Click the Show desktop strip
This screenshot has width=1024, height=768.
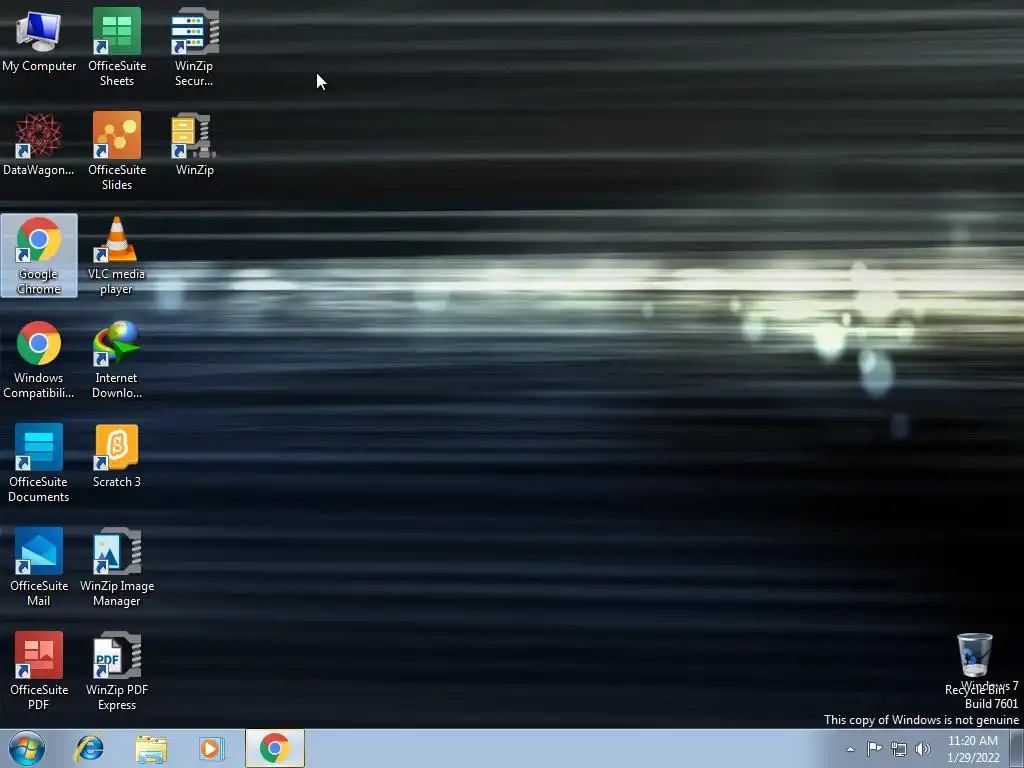point(1017,748)
